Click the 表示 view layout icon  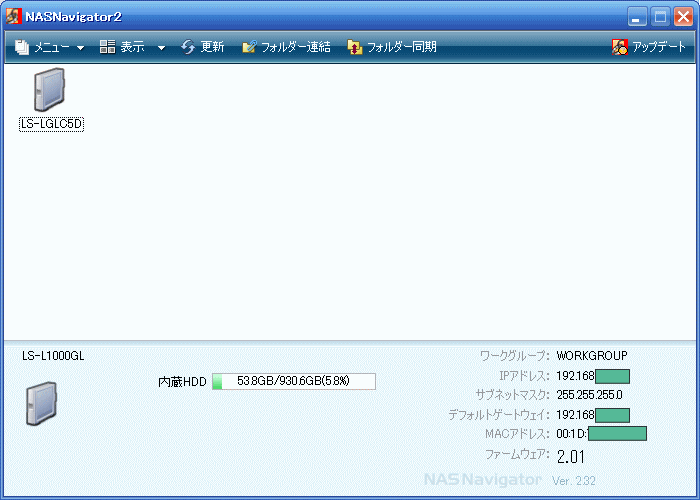click(107, 47)
